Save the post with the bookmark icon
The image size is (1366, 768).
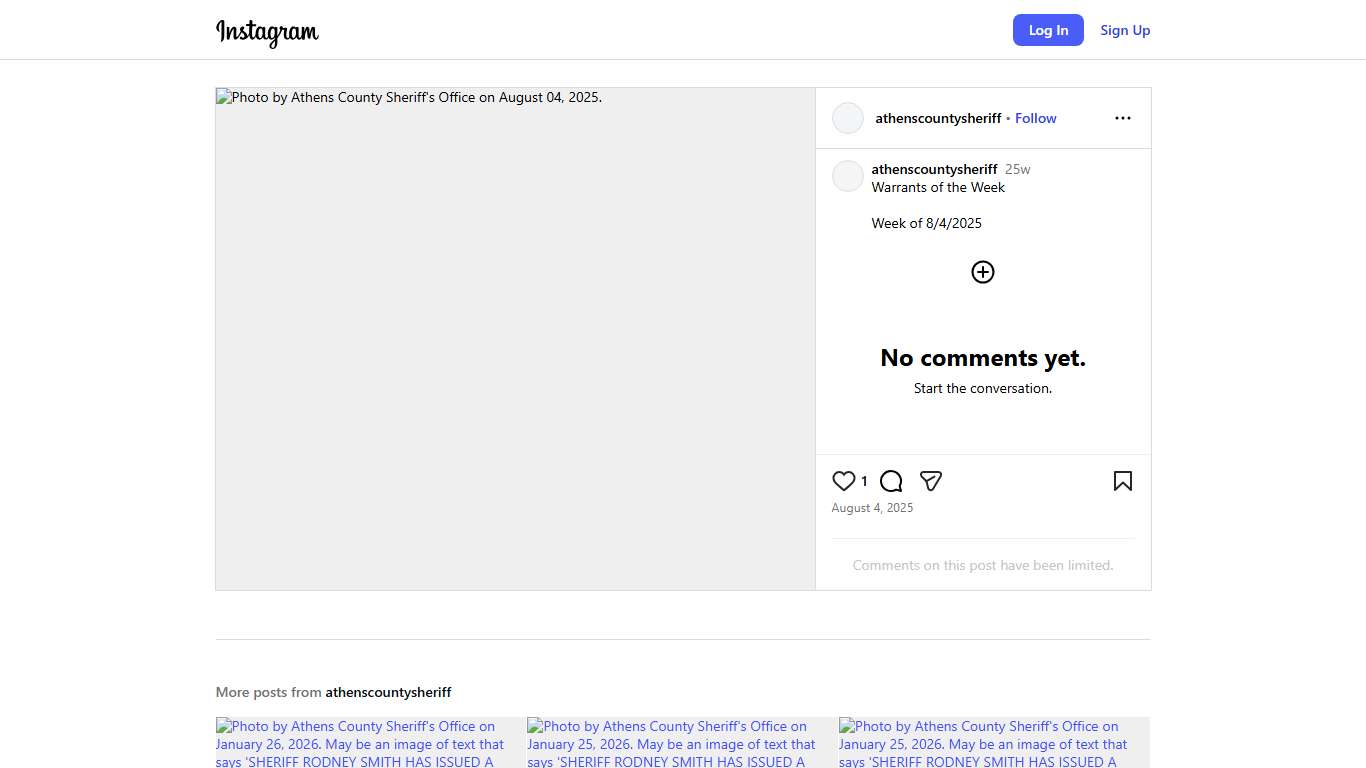coord(1122,481)
